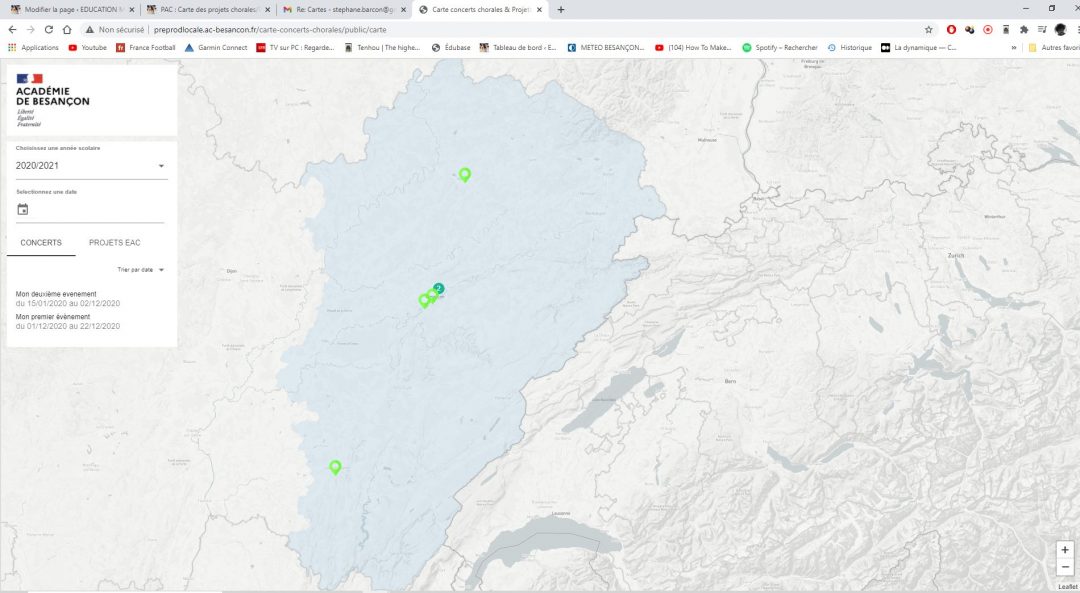Image resolution: width=1080 pixels, height=593 pixels.
Task: Open a new browser tab
Action: [x=561, y=10]
